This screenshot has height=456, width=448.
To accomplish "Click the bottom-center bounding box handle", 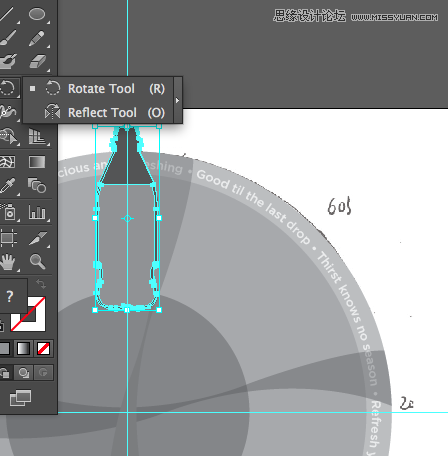I will pyautogui.click(x=127, y=310).
